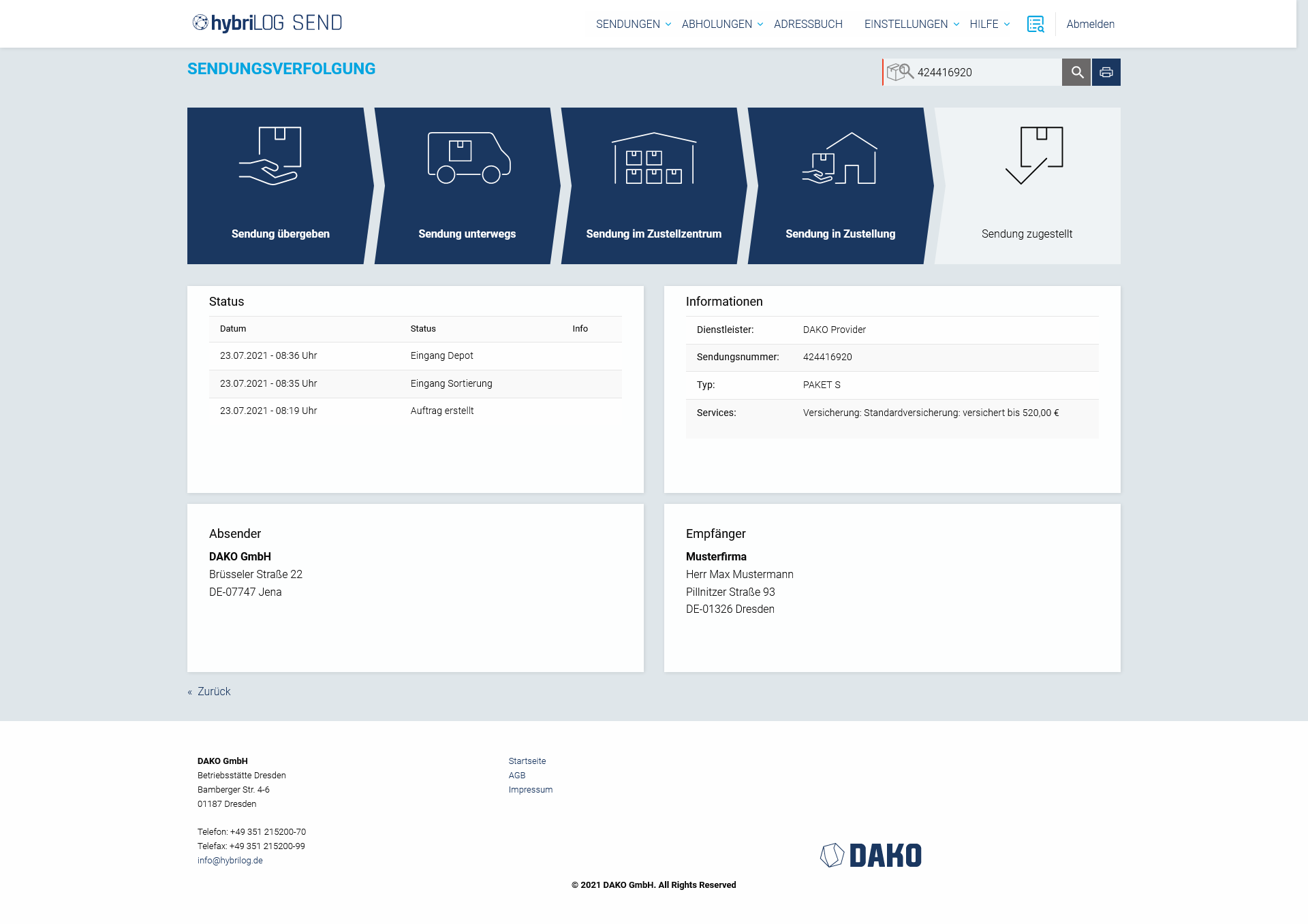Image resolution: width=1308 pixels, height=924 pixels.
Task: Click the '23.07.2021 - 08:36 Uhr' date cell
Action: [x=268, y=355]
